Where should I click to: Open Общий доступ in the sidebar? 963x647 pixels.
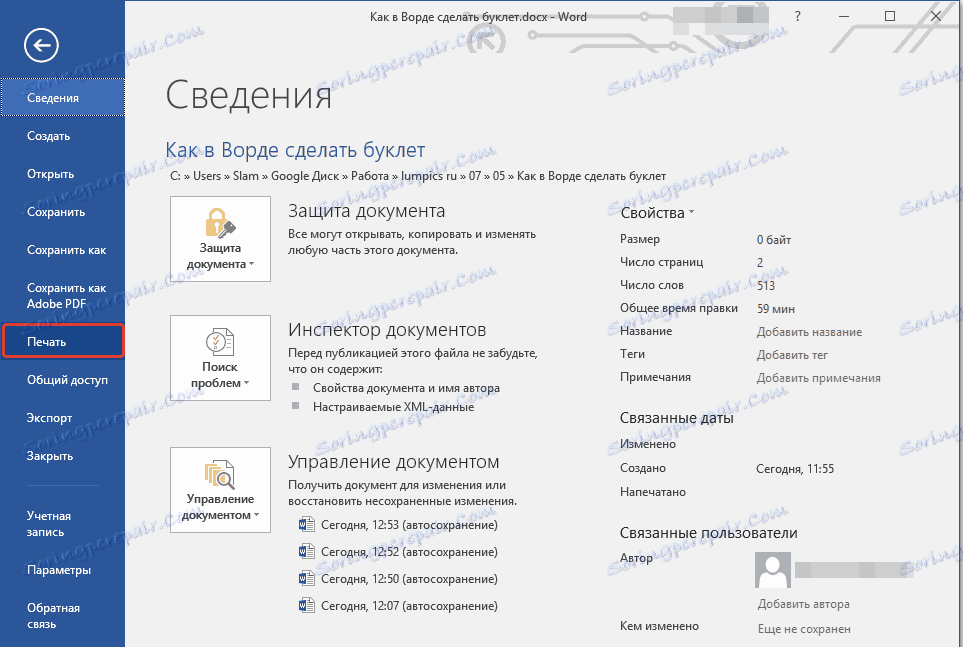coord(63,380)
